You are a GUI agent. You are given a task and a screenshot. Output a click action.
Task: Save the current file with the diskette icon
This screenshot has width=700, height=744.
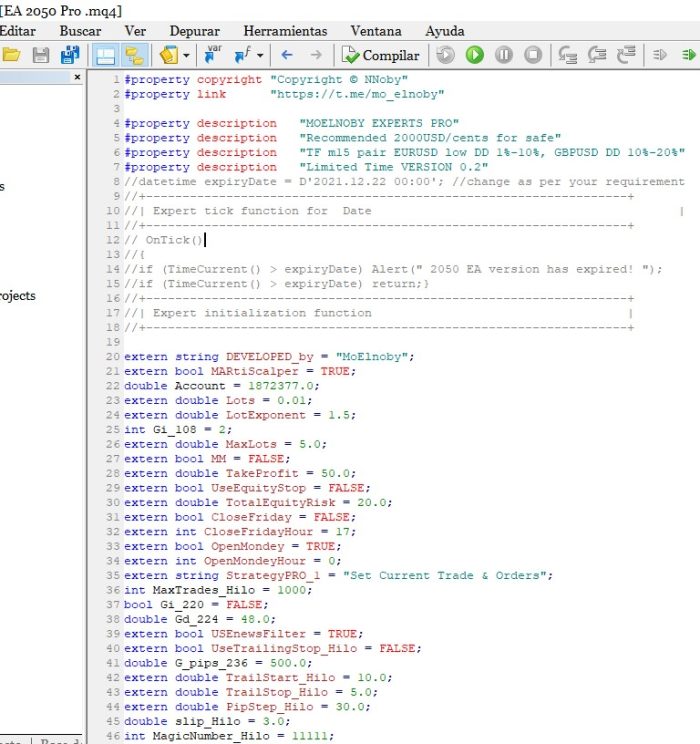pos(40,55)
